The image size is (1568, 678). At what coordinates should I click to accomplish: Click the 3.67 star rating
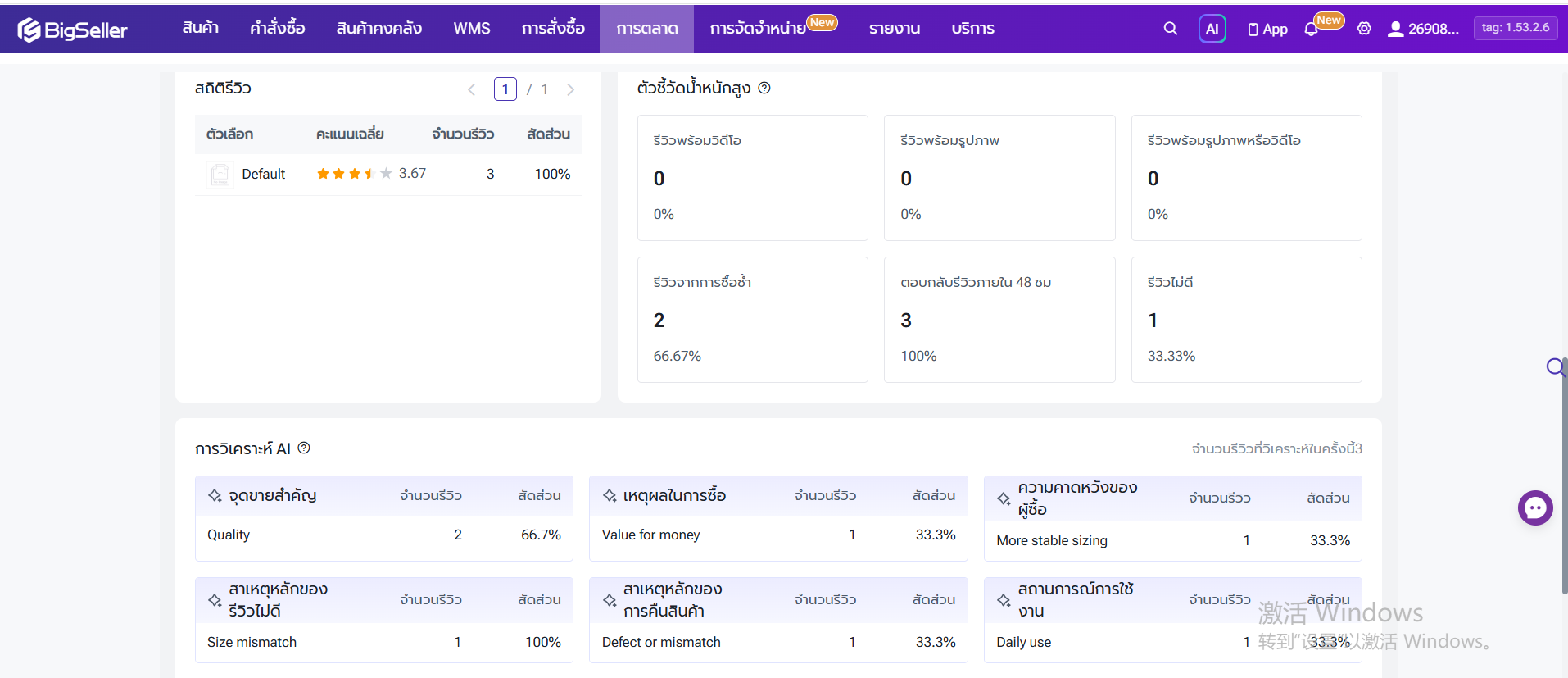371,174
